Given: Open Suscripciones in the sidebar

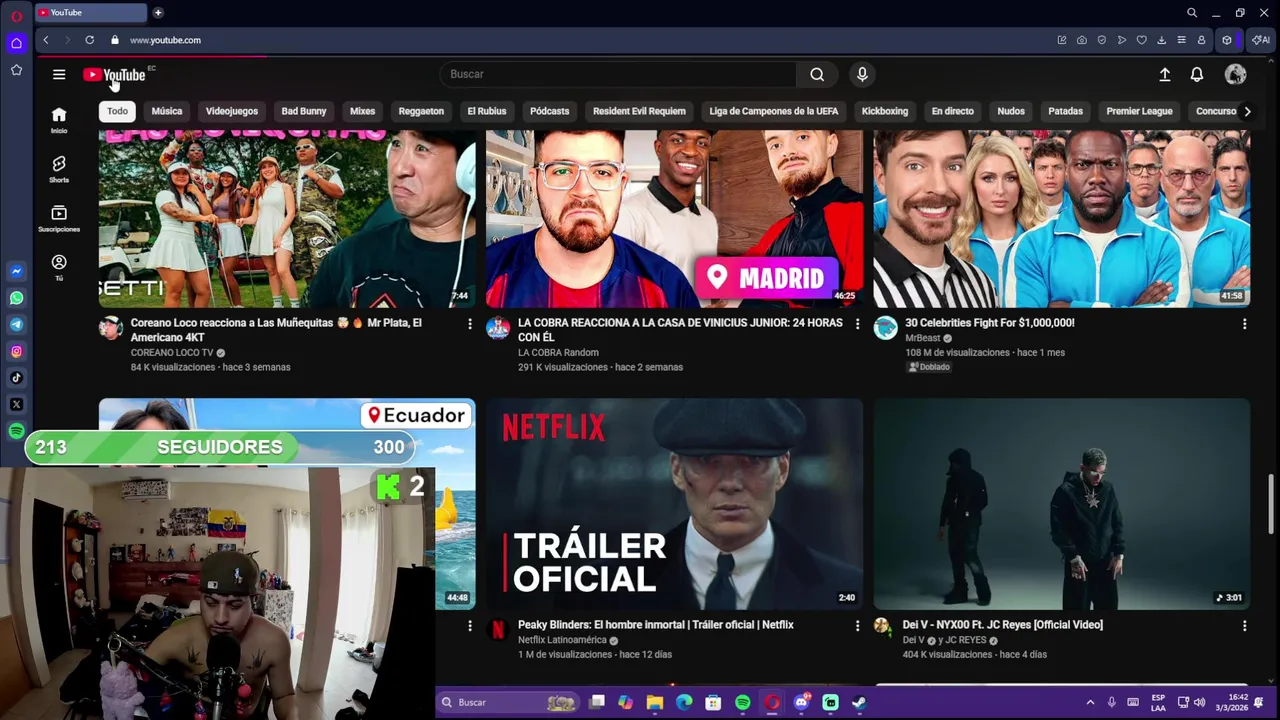Looking at the screenshot, I should tap(59, 219).
